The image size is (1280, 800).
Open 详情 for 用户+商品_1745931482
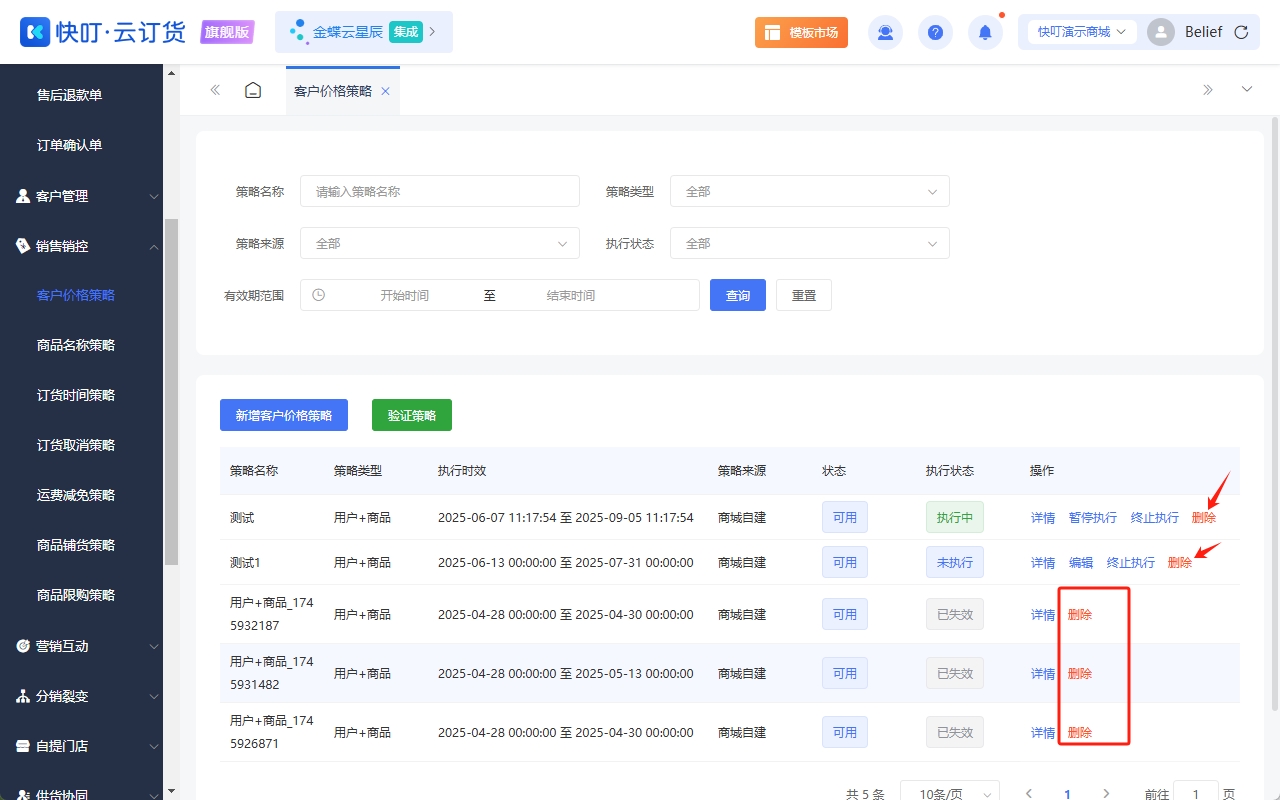tap(1043, 674)
